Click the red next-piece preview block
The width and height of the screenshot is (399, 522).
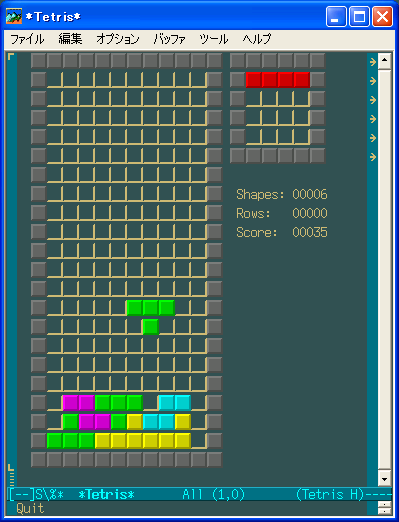click(278, 80)
